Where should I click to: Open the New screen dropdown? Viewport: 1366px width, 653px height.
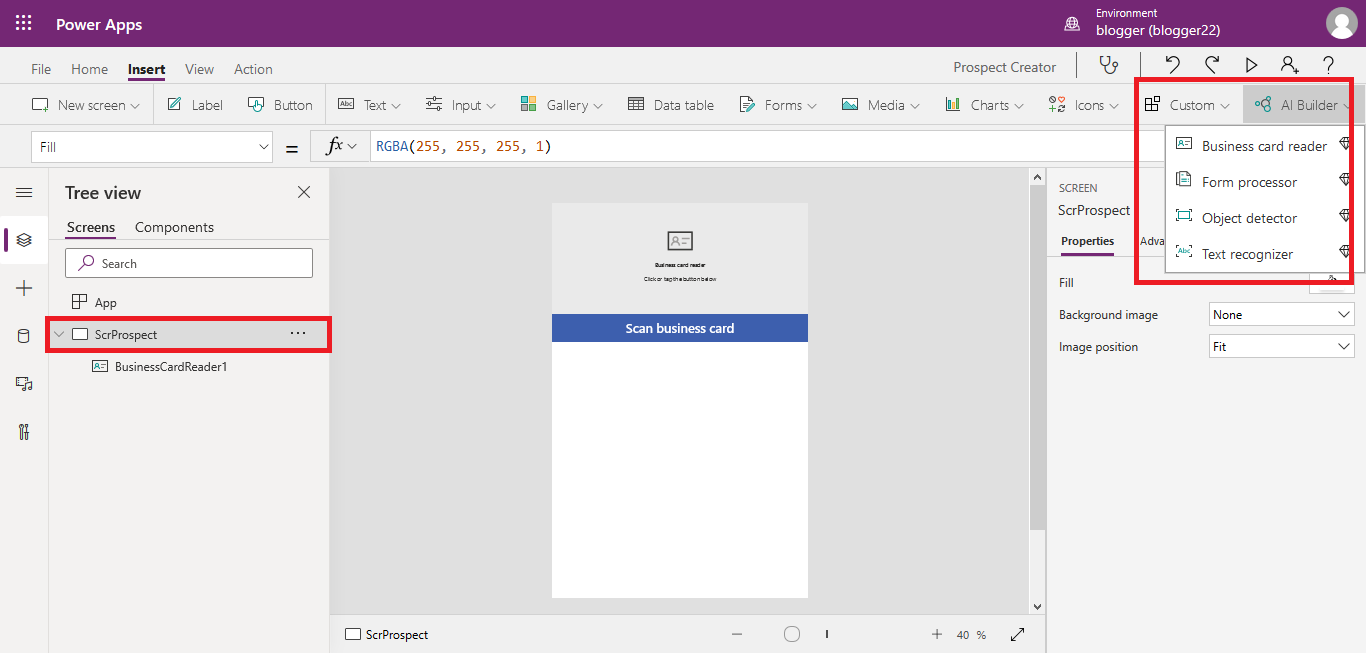[85, 105]
